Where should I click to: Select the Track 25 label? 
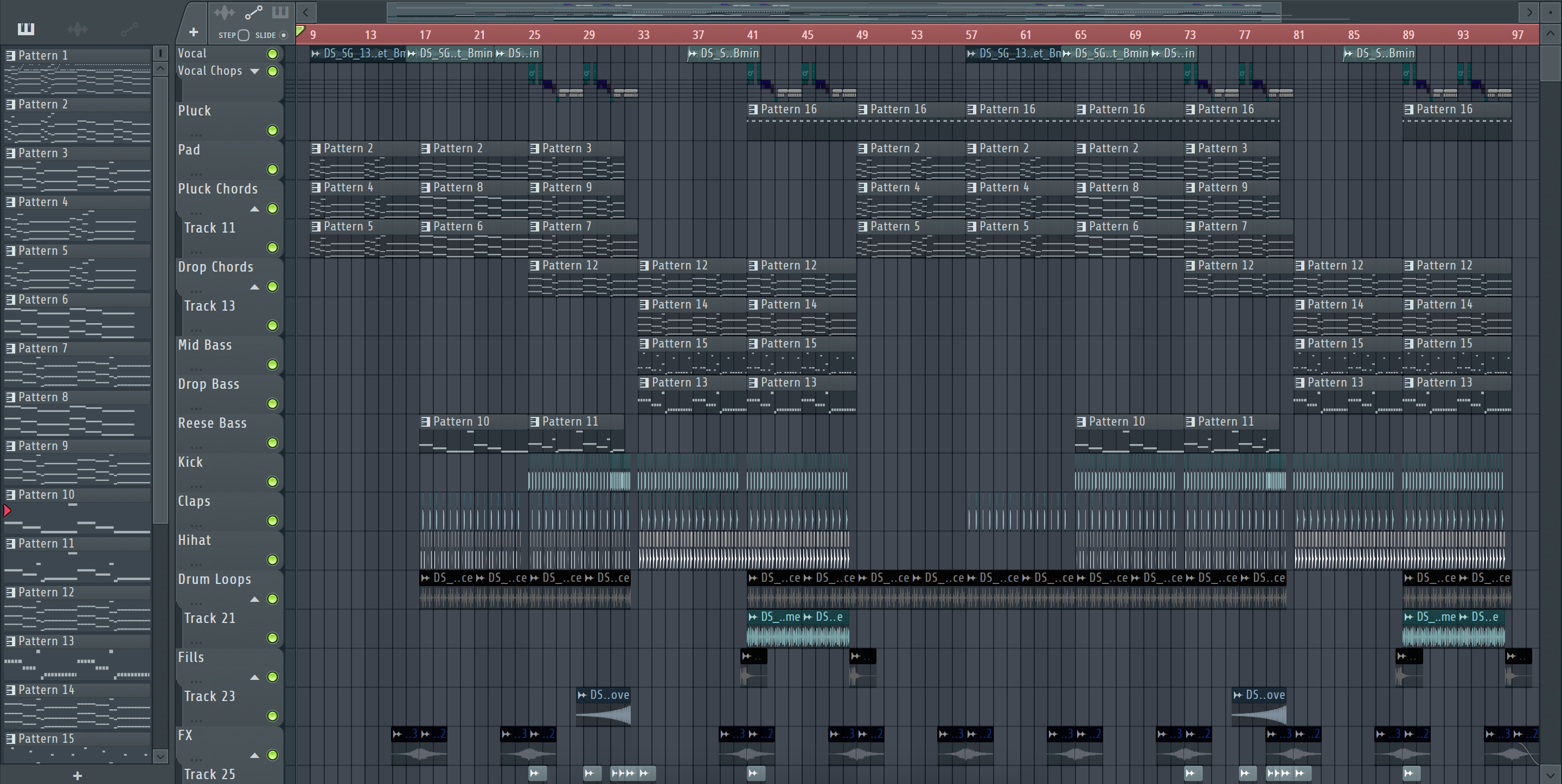(x=209, y=774)
